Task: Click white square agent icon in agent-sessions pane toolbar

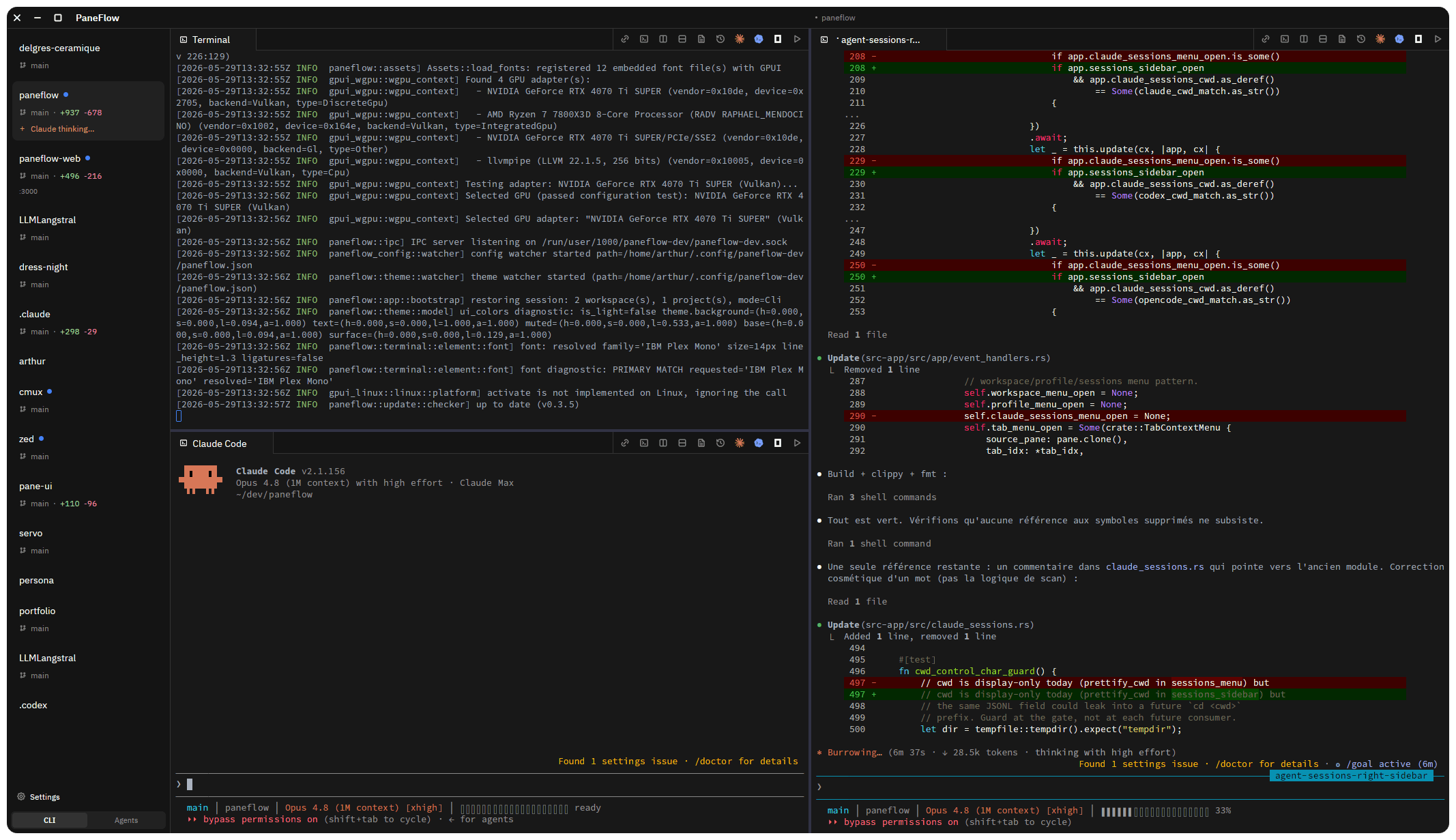Action: 1418,40
